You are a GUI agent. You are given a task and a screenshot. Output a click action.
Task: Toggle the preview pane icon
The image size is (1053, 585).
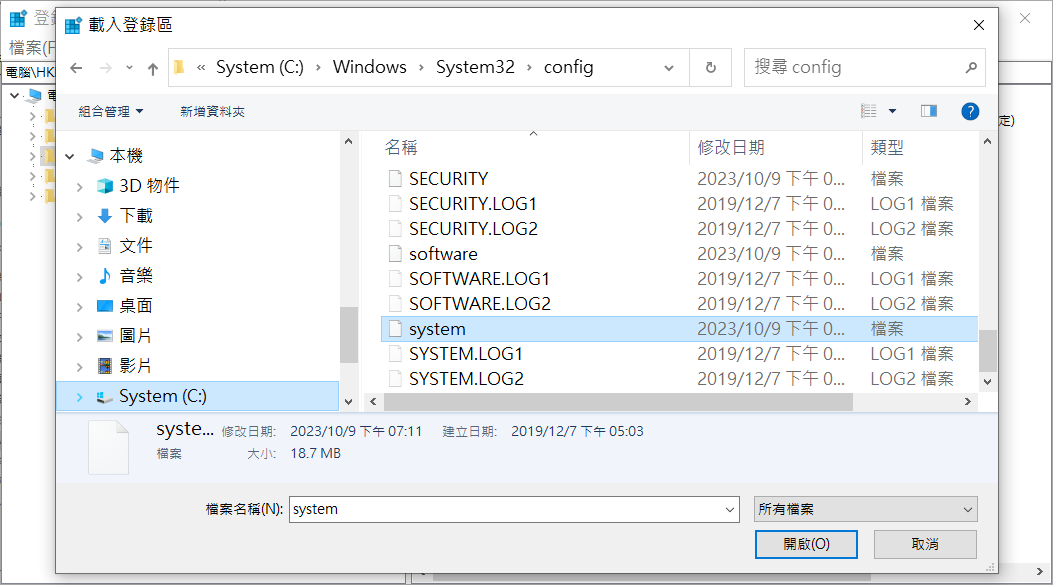click(x=929, y=111)
